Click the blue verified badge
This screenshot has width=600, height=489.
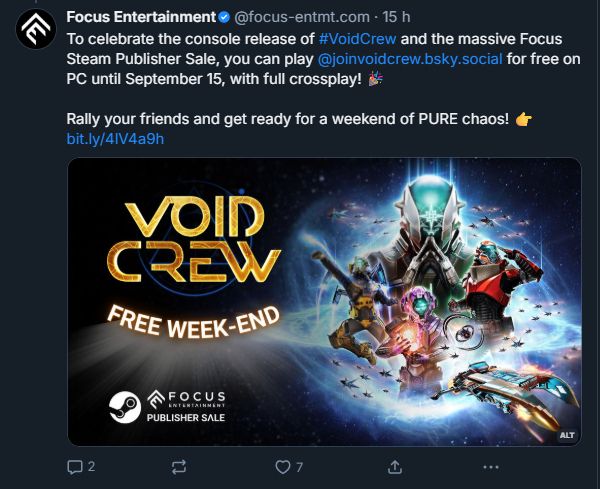[224, 17]
